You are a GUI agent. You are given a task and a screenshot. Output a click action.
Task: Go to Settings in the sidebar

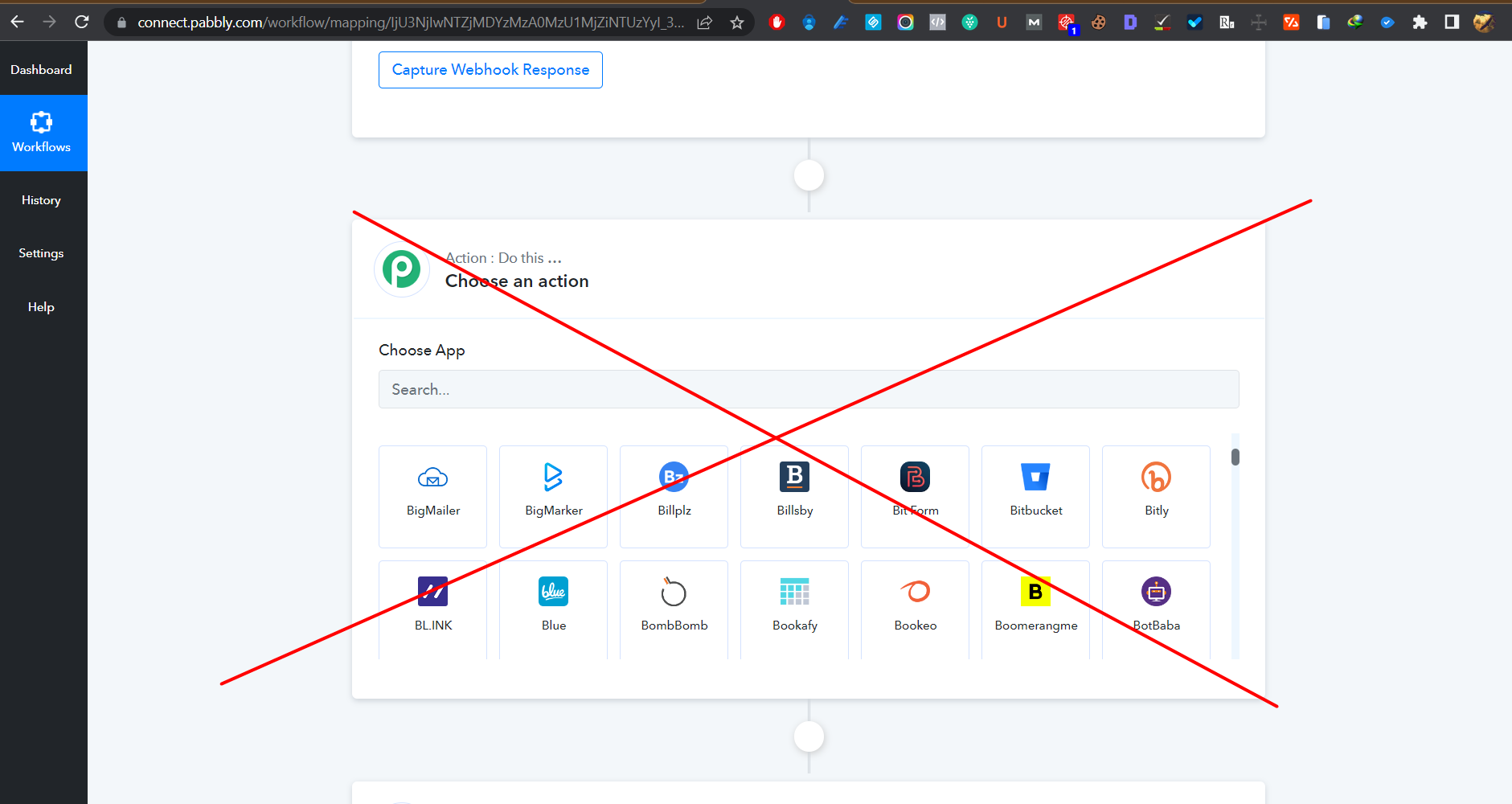(x=41, y=253)
